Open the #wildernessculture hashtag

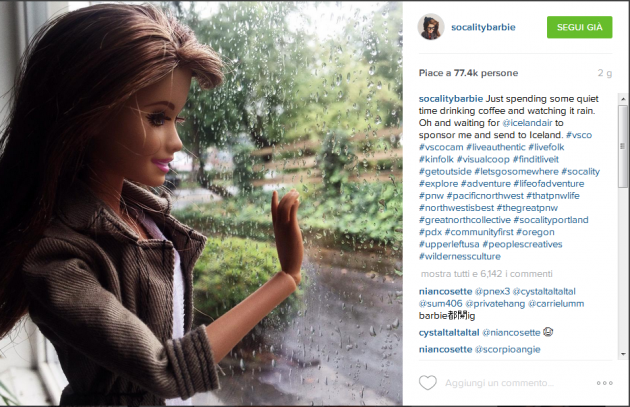(460, 256)
